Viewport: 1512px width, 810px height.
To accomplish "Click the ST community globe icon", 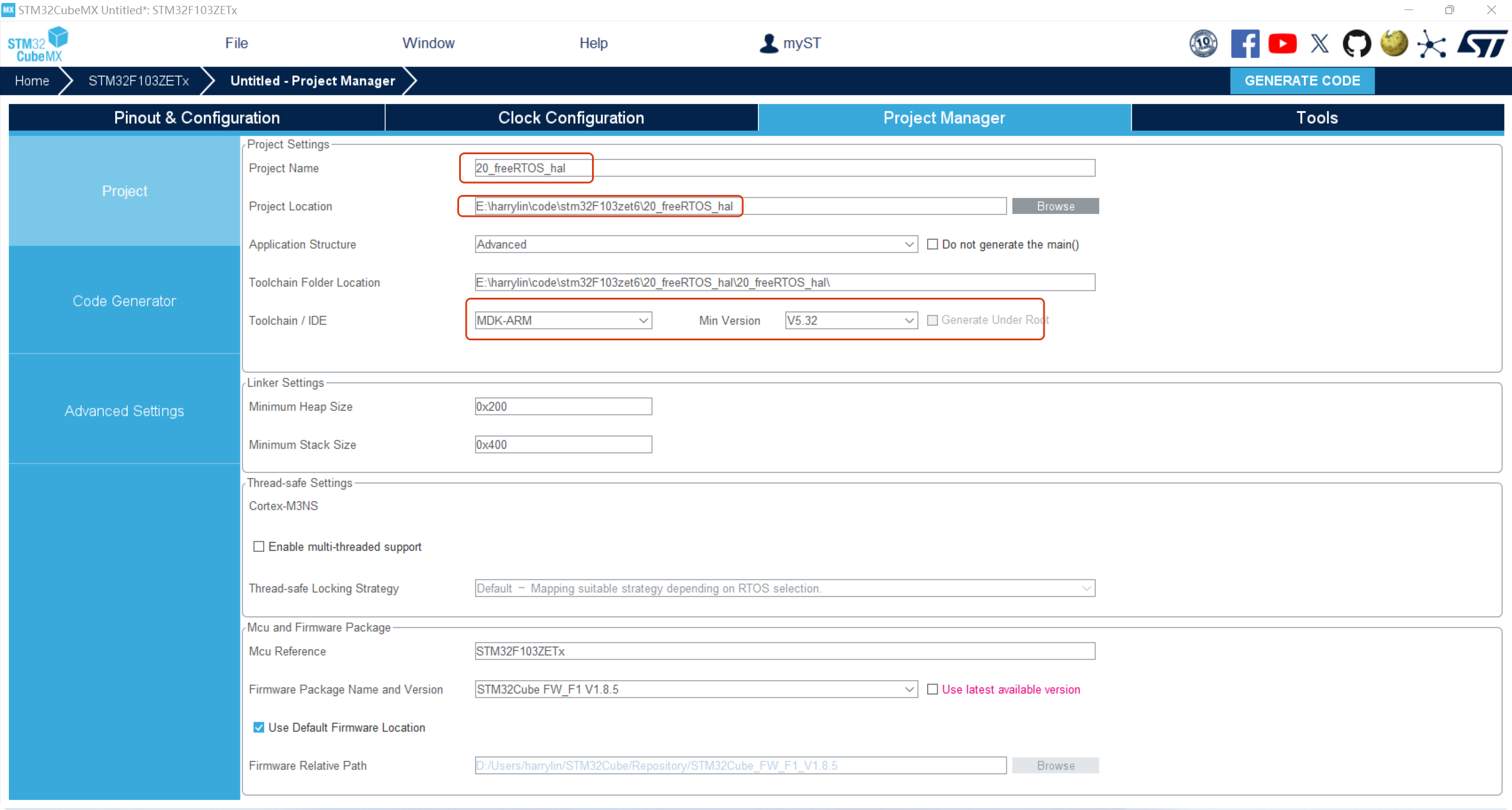I will (x=1394, y=43).
